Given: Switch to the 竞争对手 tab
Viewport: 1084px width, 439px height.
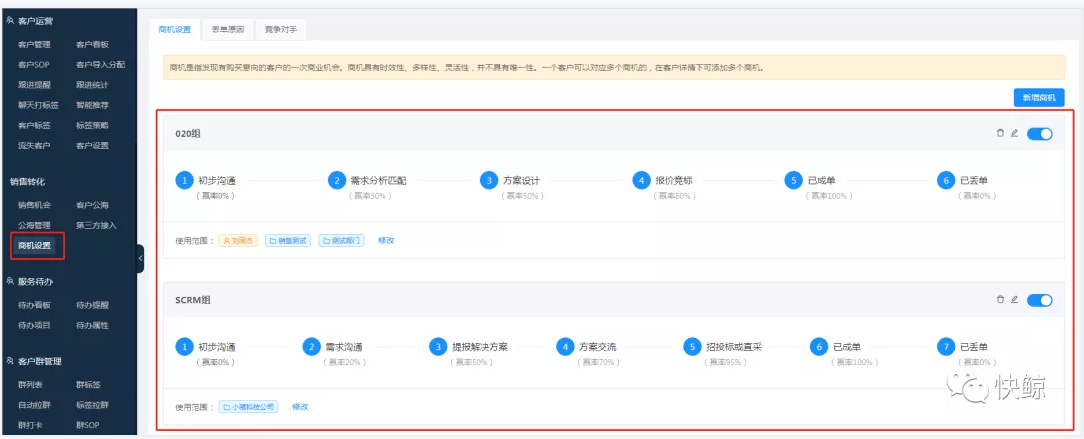Looking at the screenshot, I should (281, 29).
